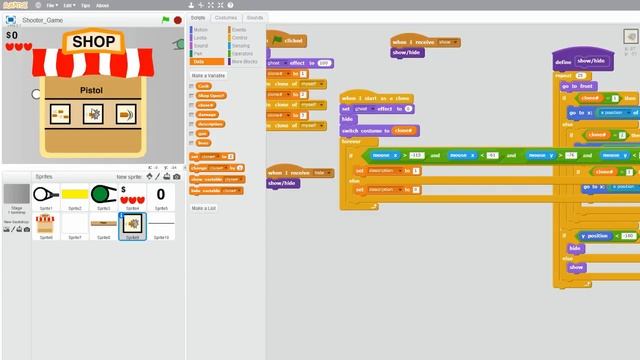Click third shop item icon on stage

coord(126,114)
